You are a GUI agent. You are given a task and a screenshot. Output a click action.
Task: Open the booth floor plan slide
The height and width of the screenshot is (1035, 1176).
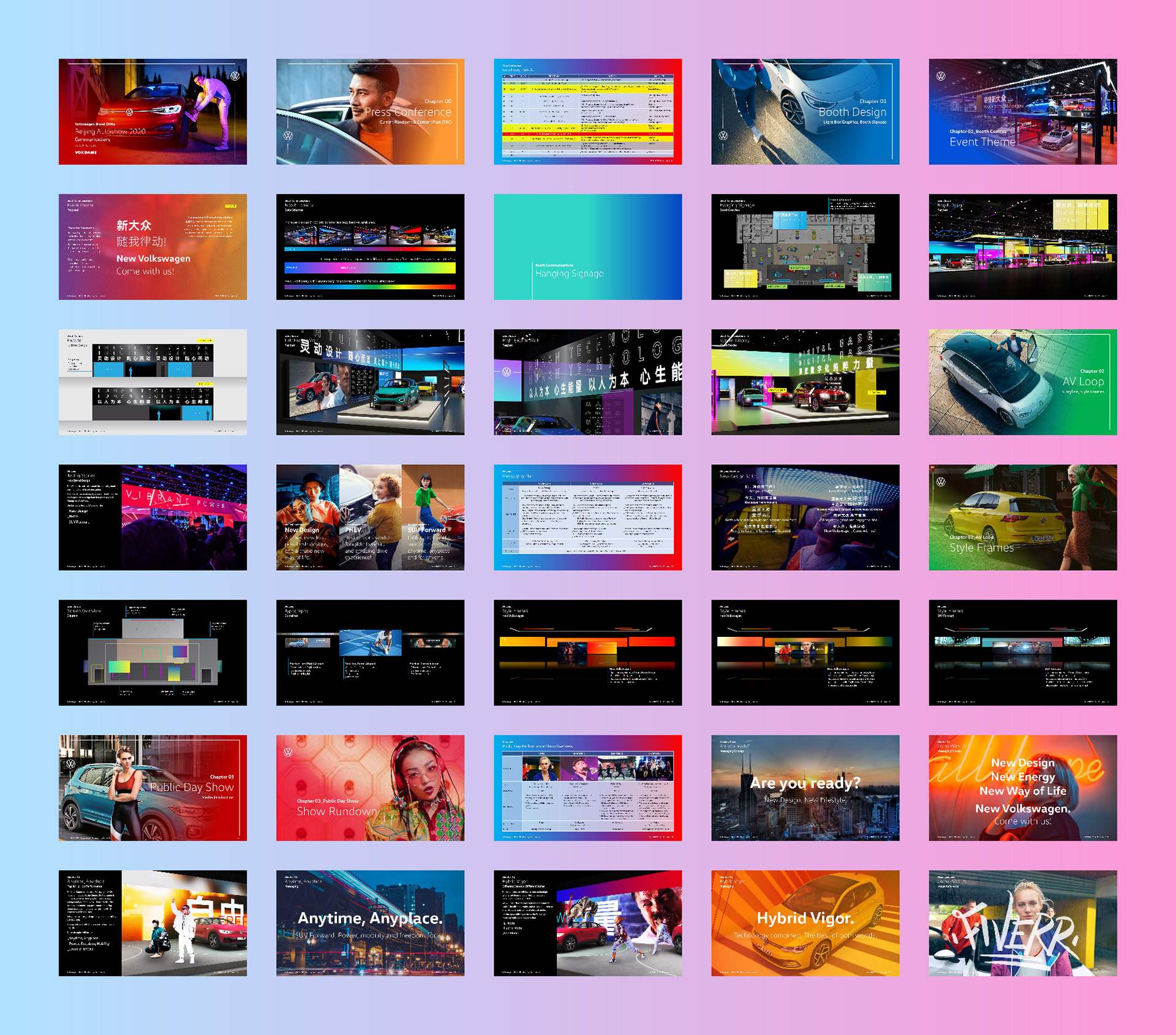pyautogui.click(x=805, y=247)
